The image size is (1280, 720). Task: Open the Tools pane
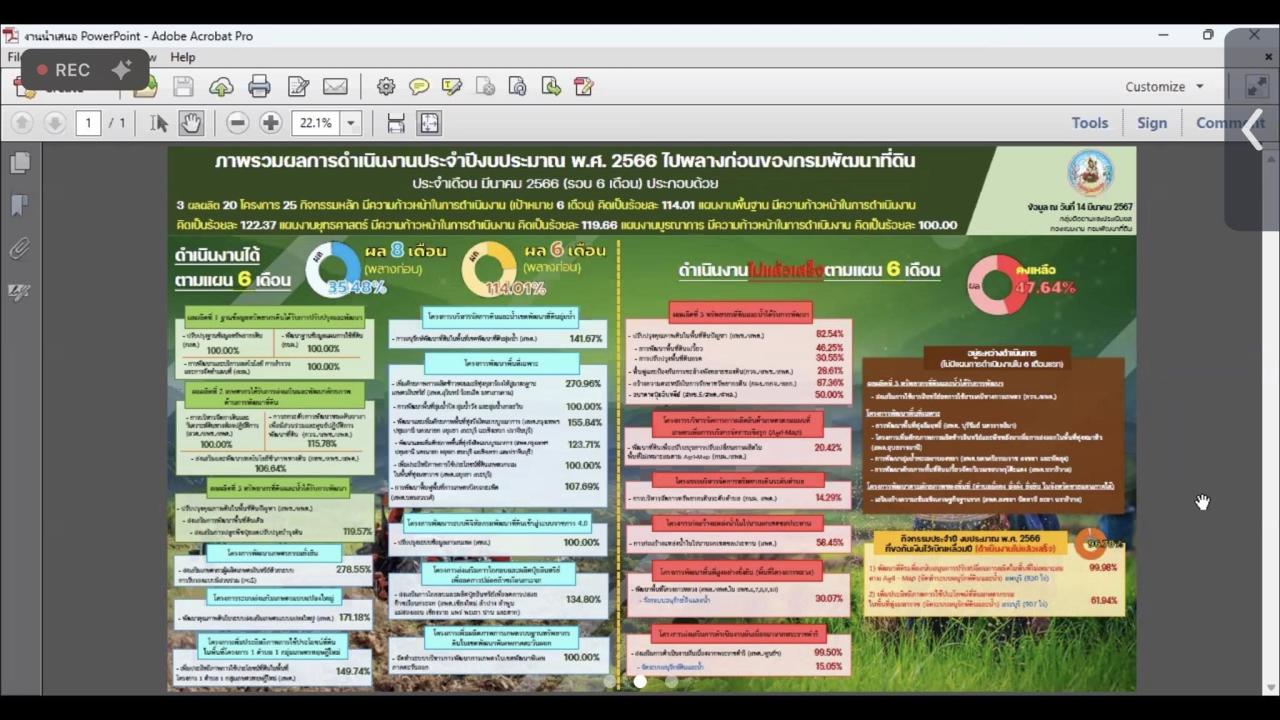coord(1090,123)
